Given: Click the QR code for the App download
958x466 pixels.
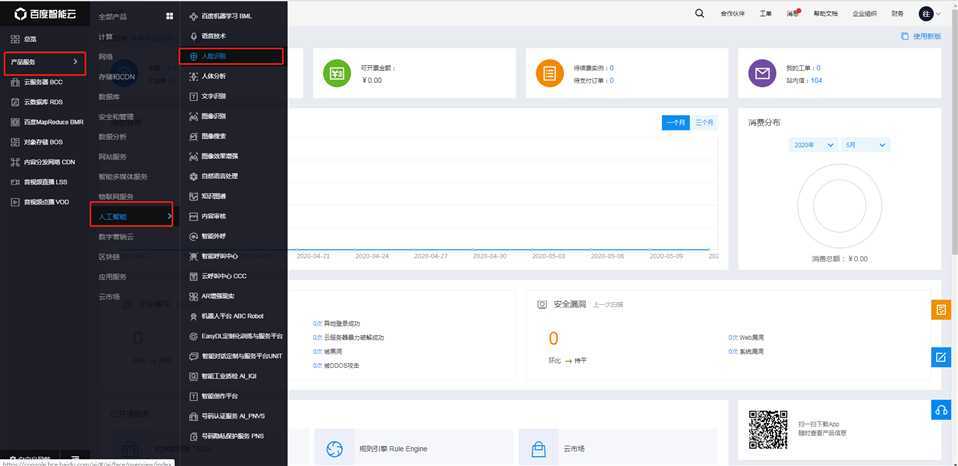Looking at the screenshot, I should 768,430.
